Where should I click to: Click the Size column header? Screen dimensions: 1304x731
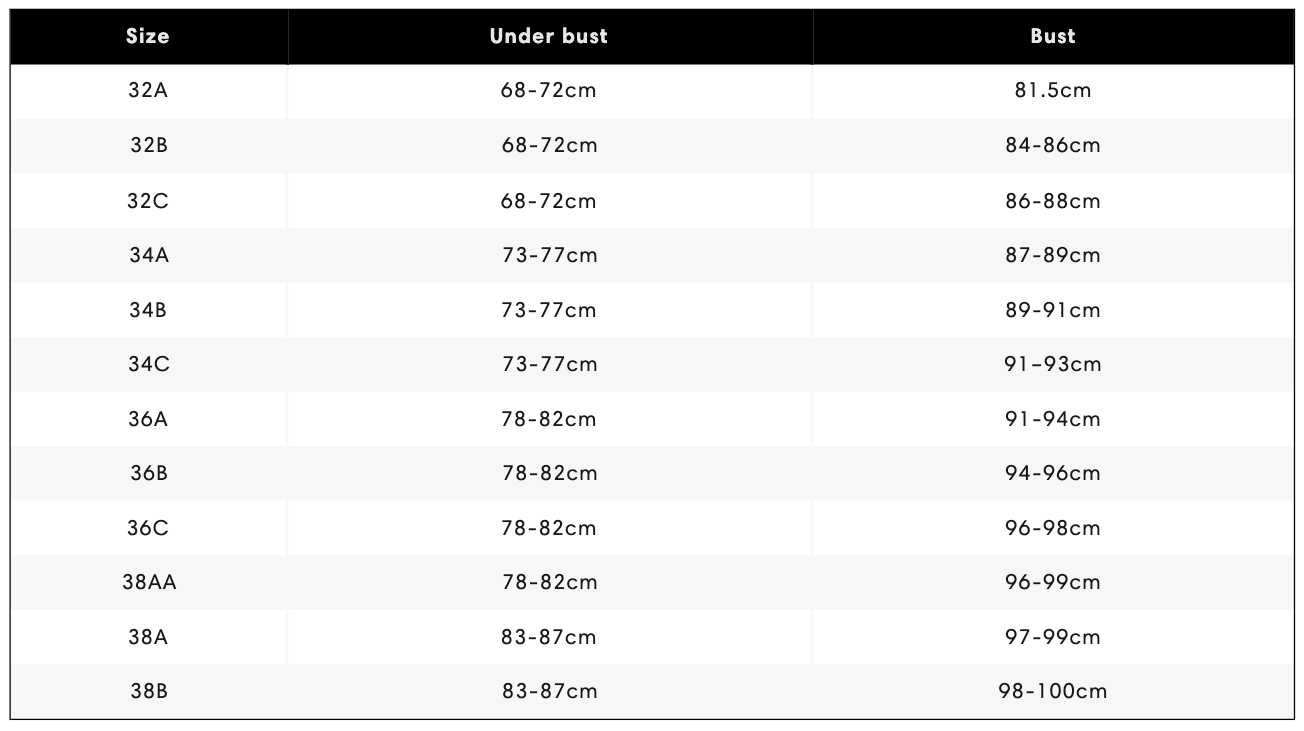[148, 37]
